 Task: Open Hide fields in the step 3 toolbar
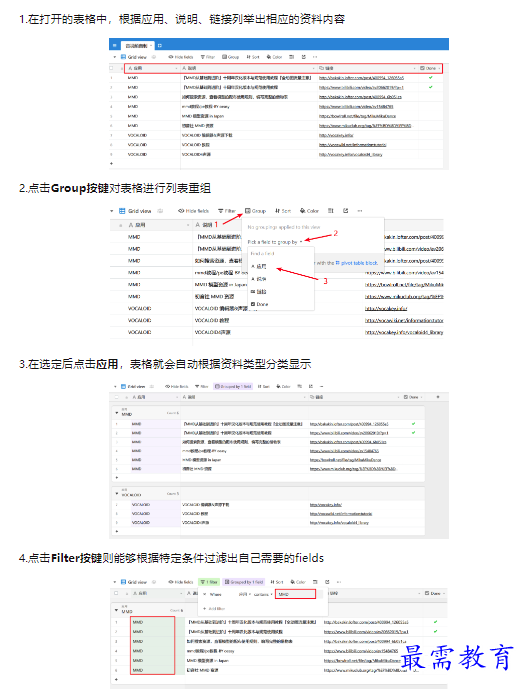177,386
